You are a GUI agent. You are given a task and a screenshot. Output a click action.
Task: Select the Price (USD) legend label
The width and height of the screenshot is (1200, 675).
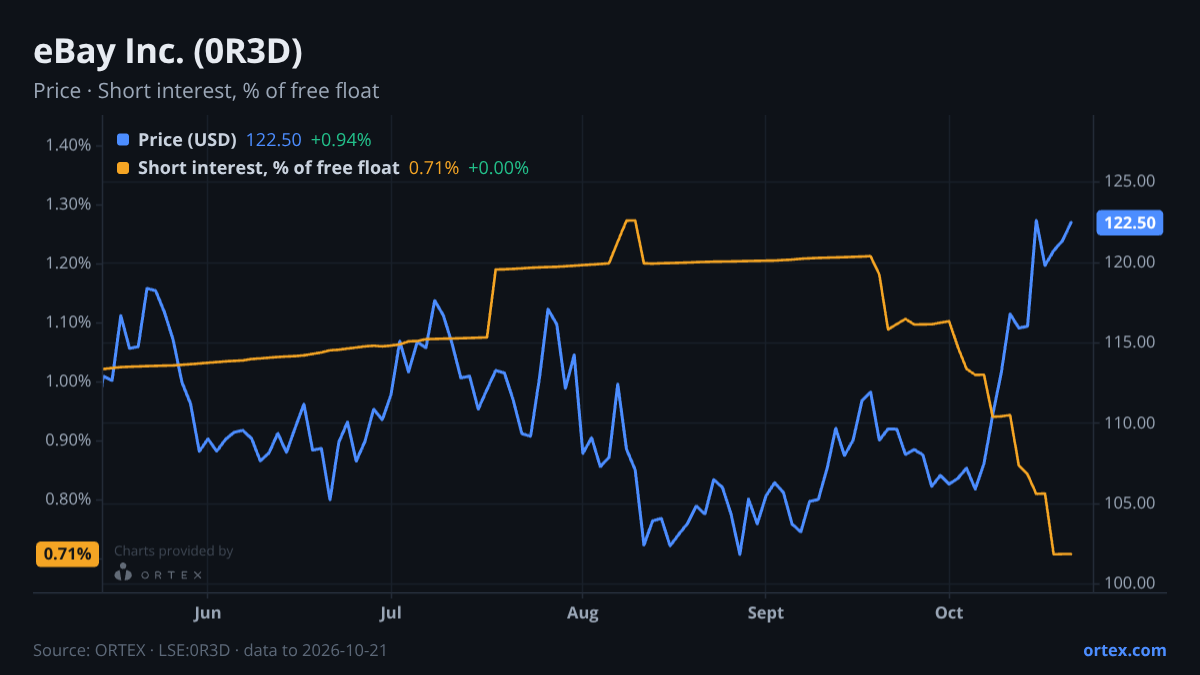(187, 140)
